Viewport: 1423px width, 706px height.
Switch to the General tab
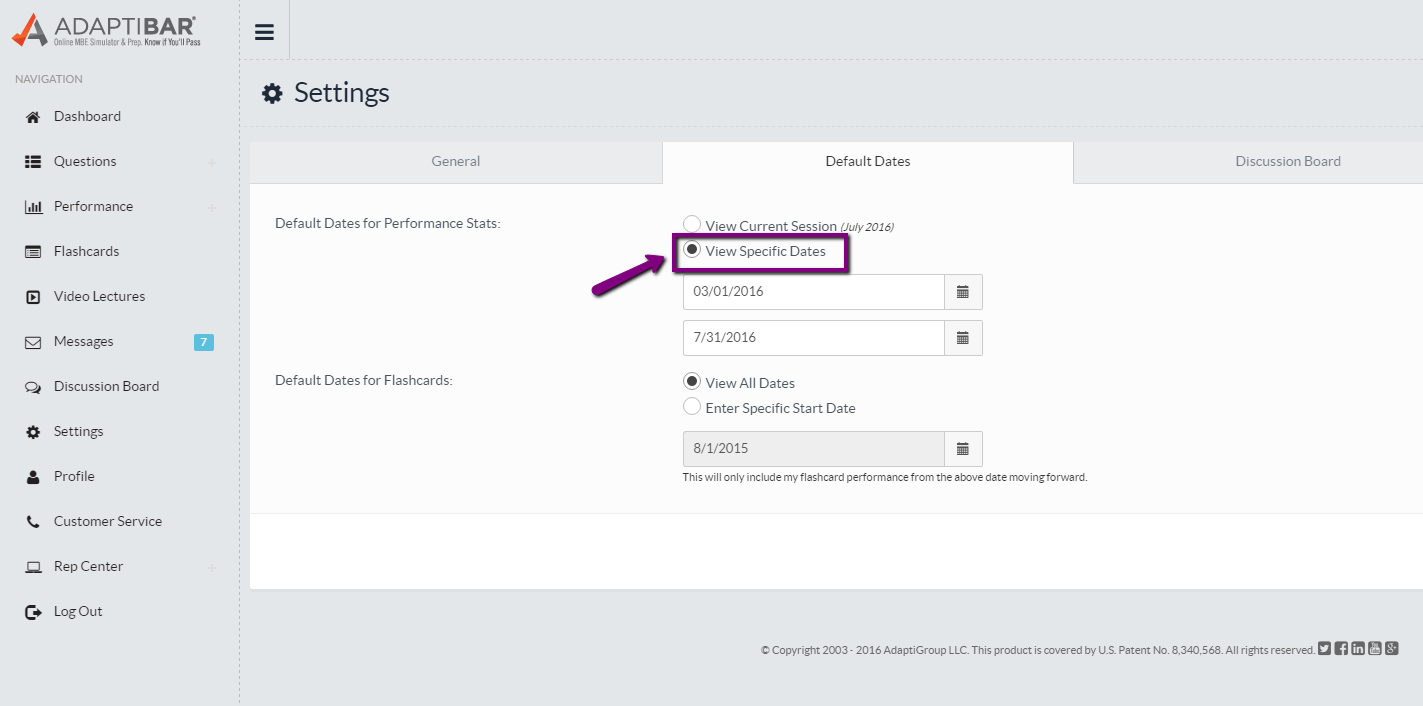pos(456,162)
